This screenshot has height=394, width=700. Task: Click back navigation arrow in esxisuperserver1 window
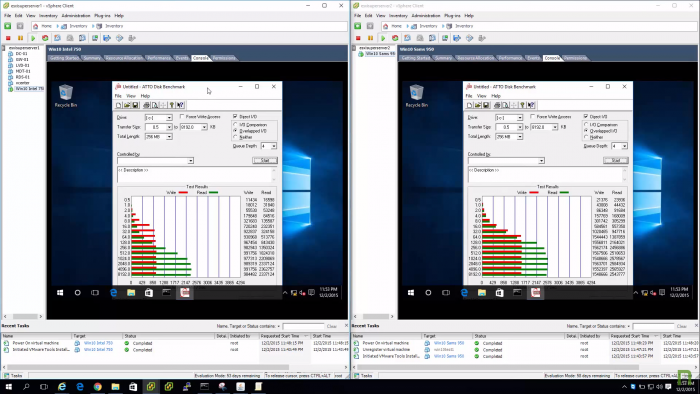(x=8, y=26)
